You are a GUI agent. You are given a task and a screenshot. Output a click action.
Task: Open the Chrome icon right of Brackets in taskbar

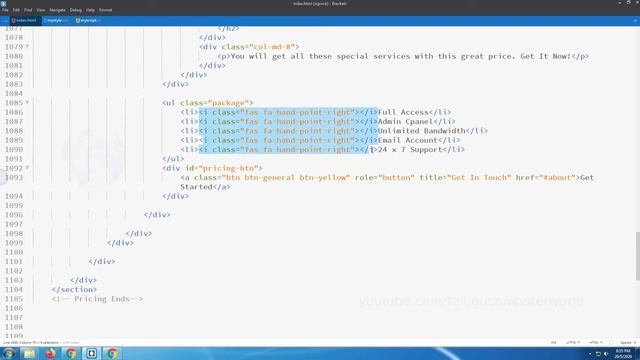[112, 353]
